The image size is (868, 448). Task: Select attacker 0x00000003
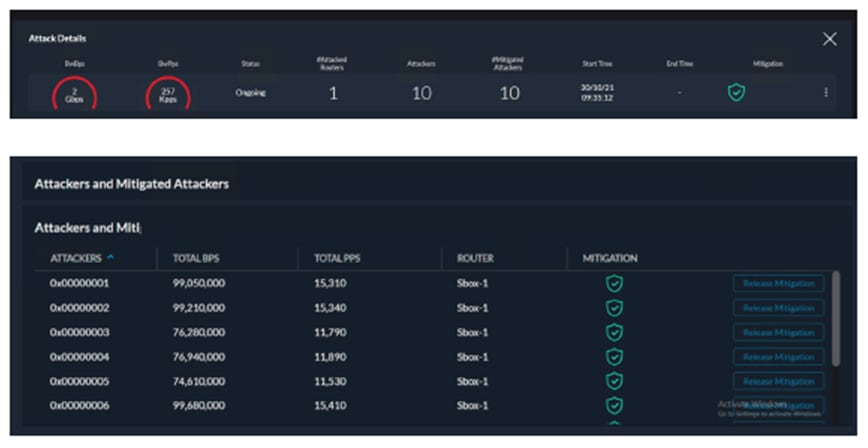tap(79, 332)
